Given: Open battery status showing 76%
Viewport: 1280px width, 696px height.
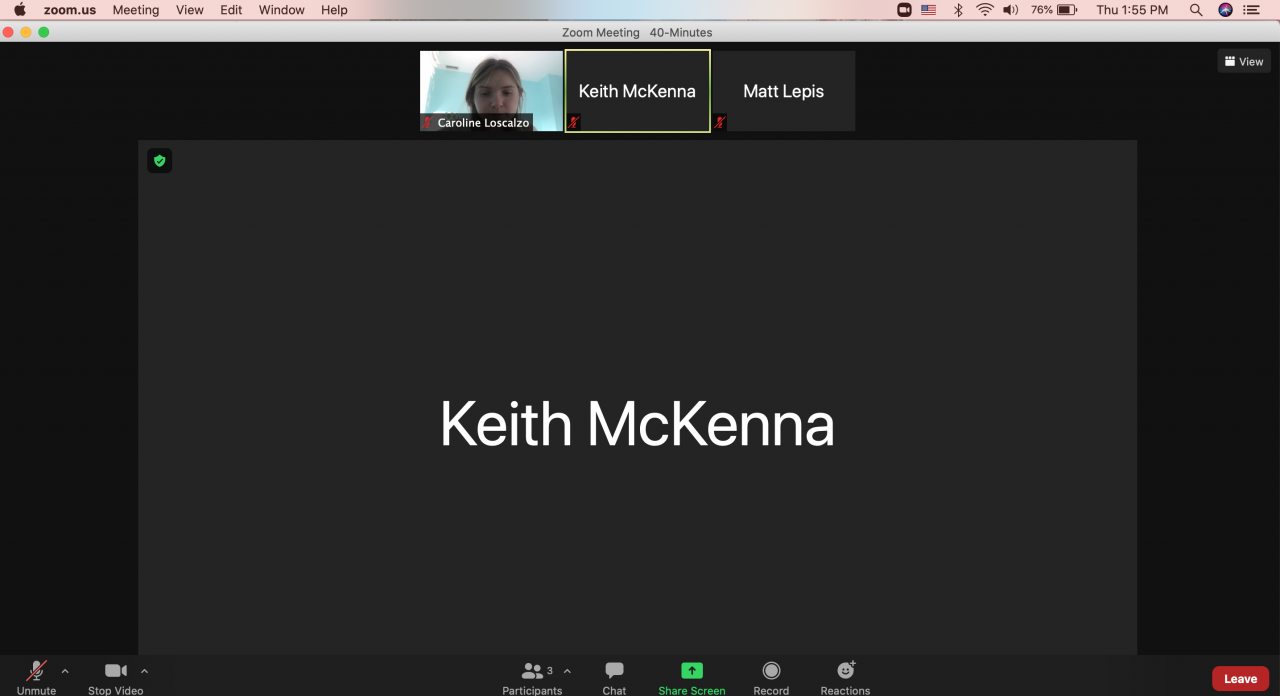Looking at the screenshot, I should tap(1054, 10).
